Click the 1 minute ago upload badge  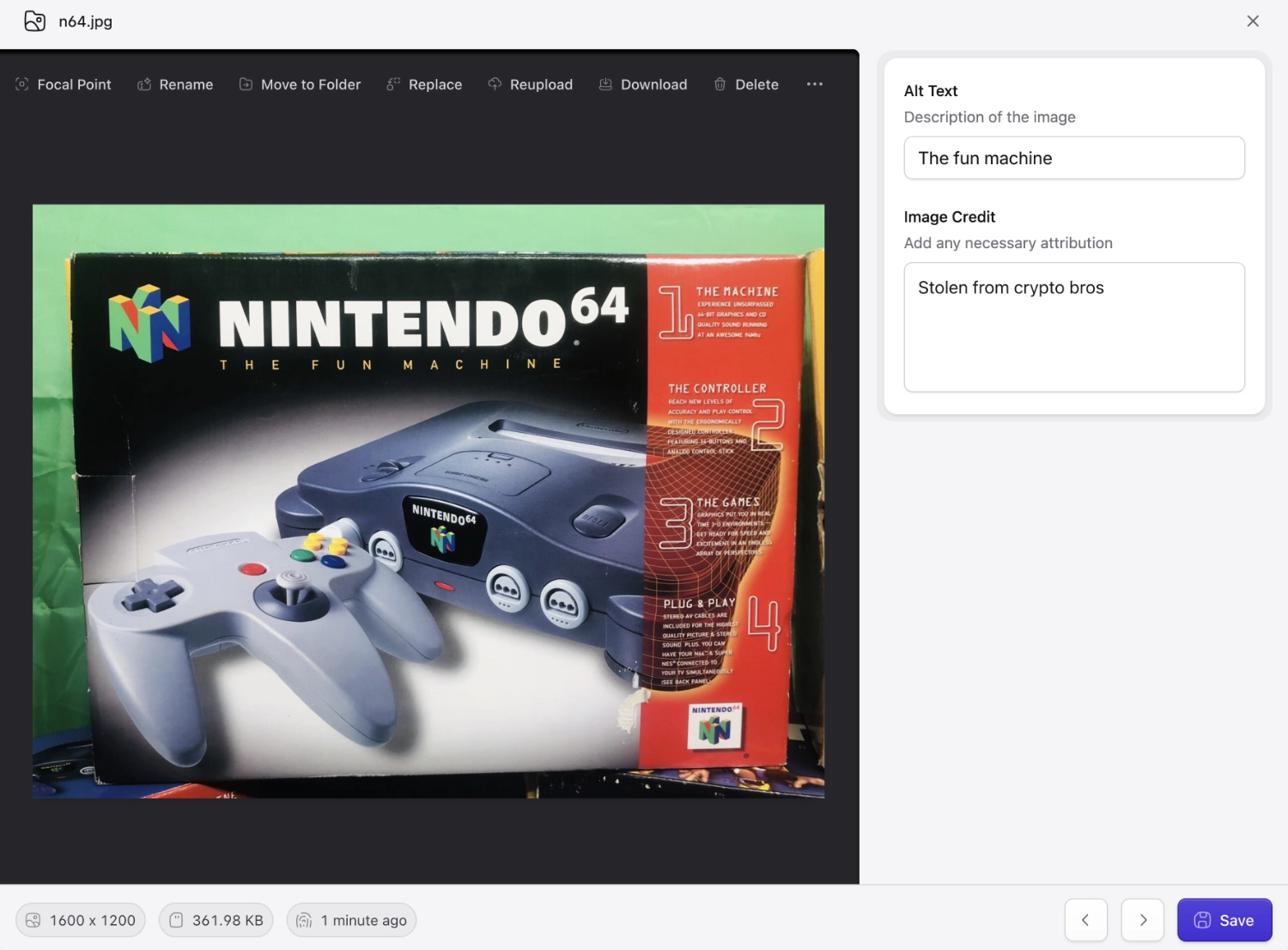[352, 920]
